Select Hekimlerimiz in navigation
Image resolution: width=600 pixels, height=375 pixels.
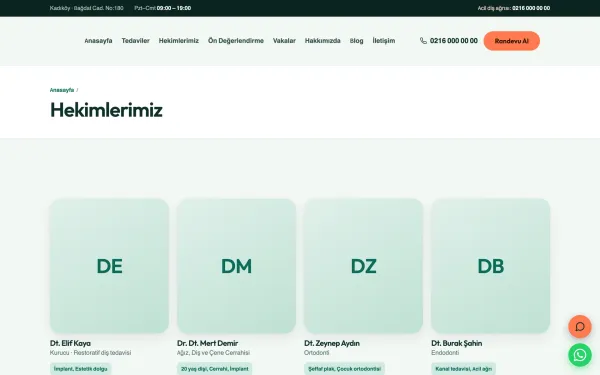coord(179,41)
